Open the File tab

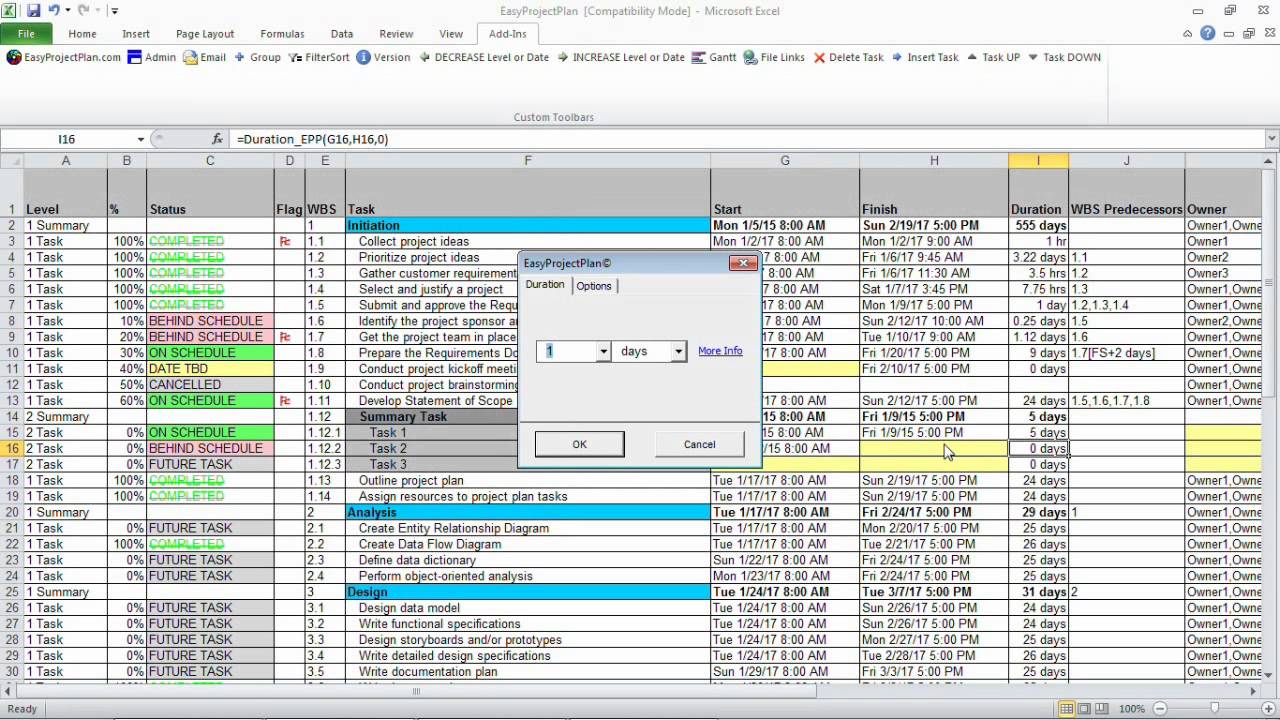(26, 33)
